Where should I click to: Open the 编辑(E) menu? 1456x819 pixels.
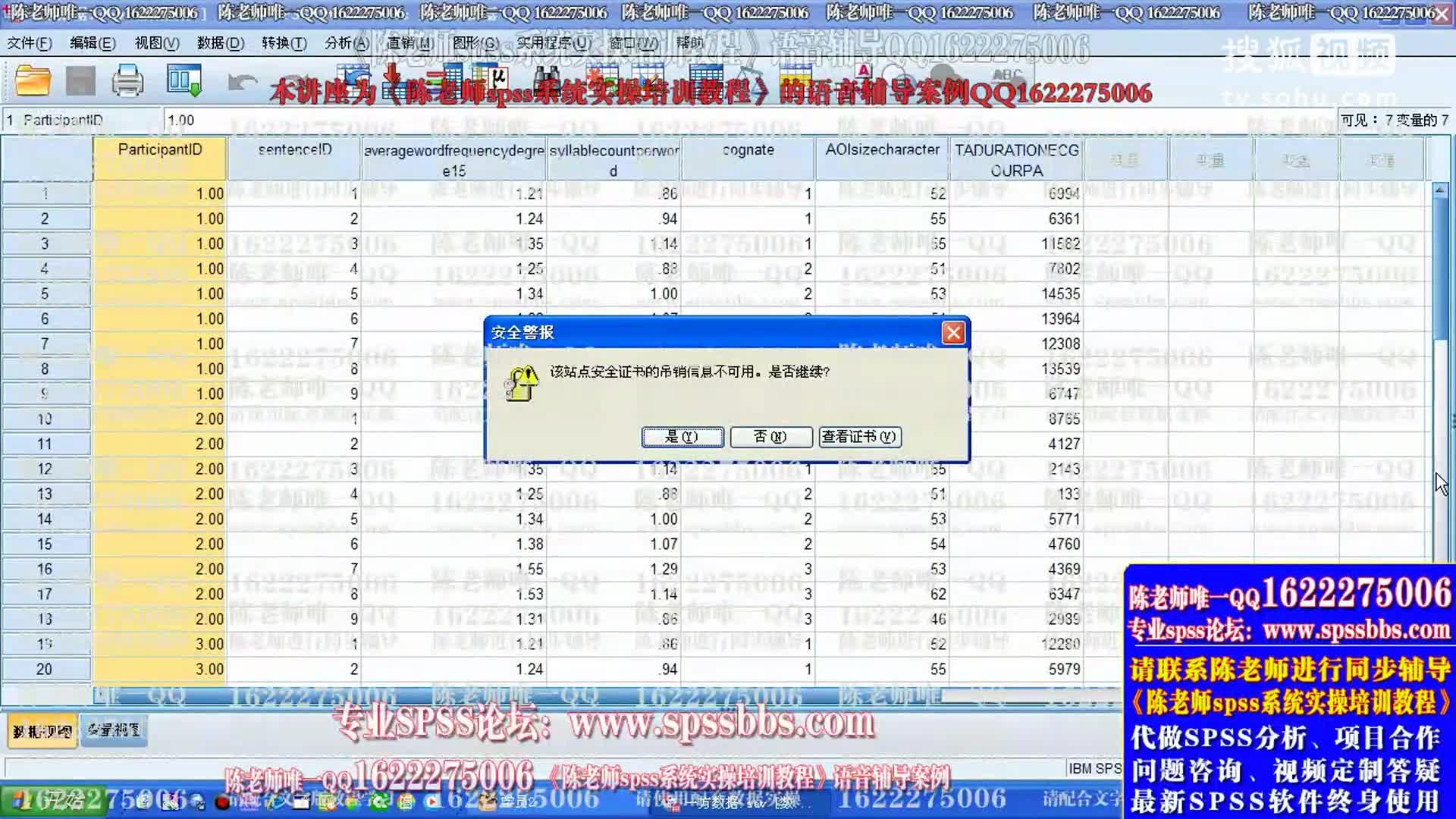[x=93, y=43]
